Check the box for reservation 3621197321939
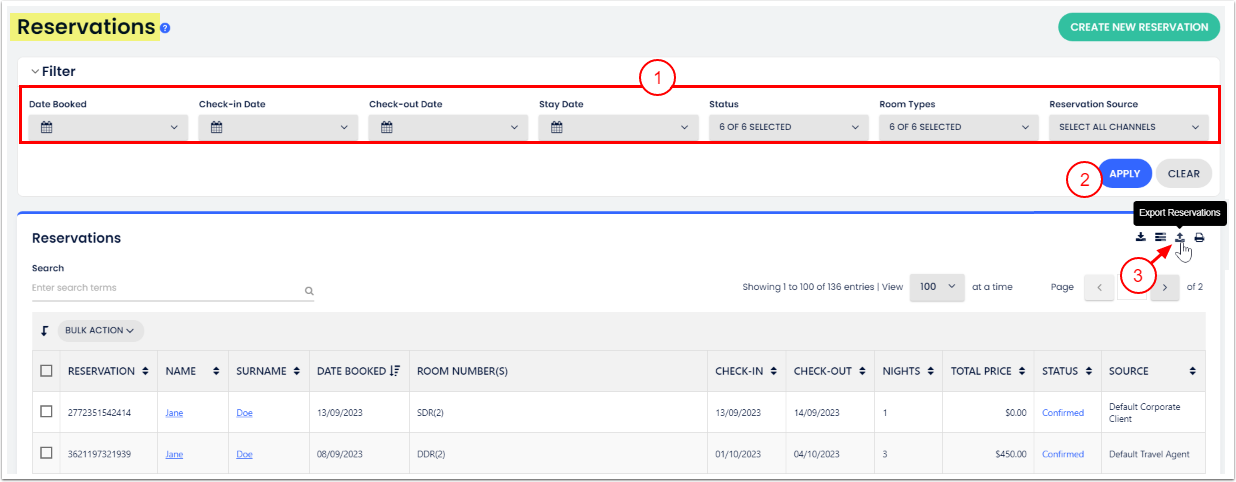The height and width of the screenshot is (482, 1236). click(x=46, y=453)
